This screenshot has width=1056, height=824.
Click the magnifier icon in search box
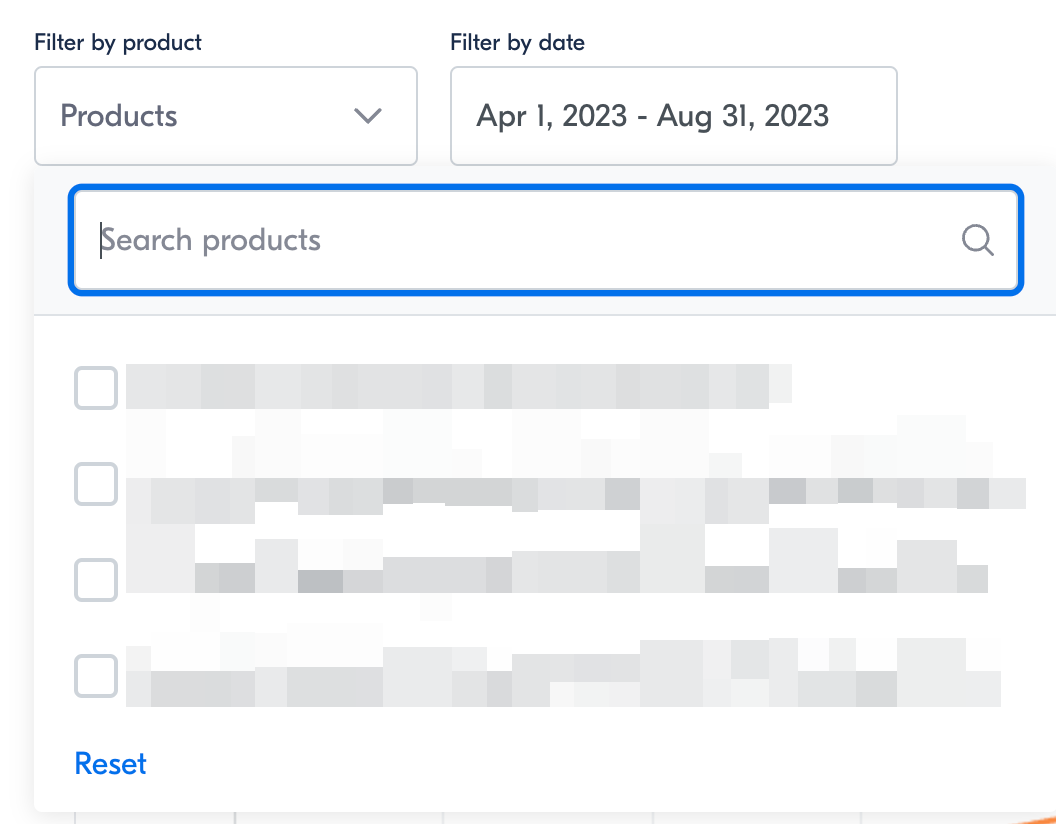[977, 240]
